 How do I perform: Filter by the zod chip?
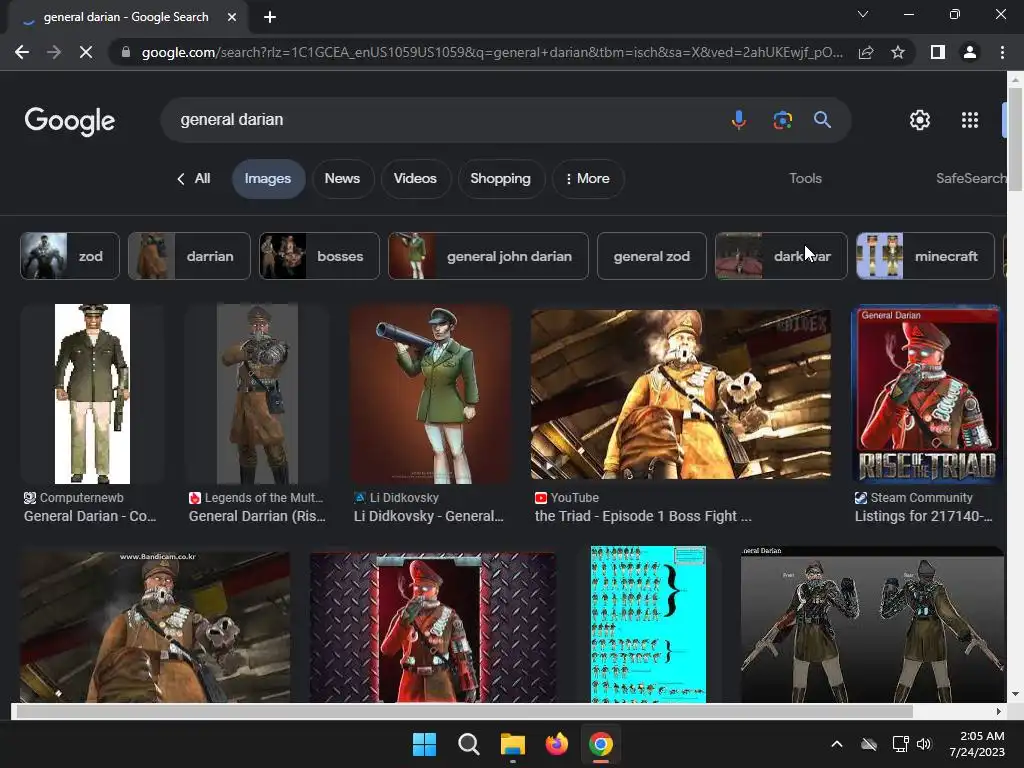click(x=70, y=256)
